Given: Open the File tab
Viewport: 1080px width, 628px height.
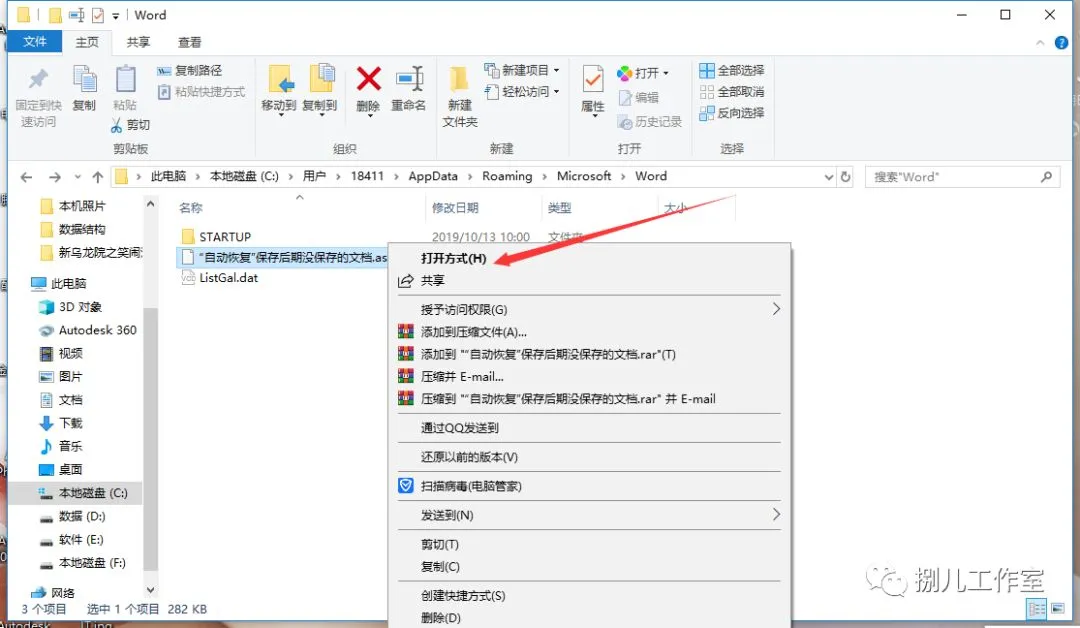Looking at the screenshot, I should click(x=34, y=42).
